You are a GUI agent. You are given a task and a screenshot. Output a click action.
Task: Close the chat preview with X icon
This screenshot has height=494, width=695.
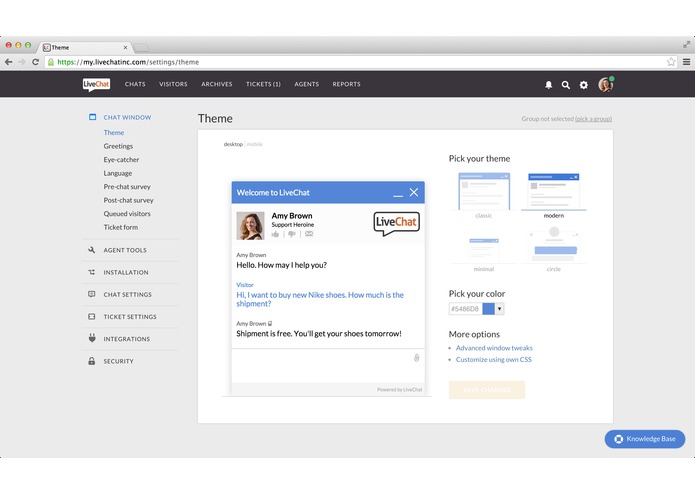coord(414,192)
